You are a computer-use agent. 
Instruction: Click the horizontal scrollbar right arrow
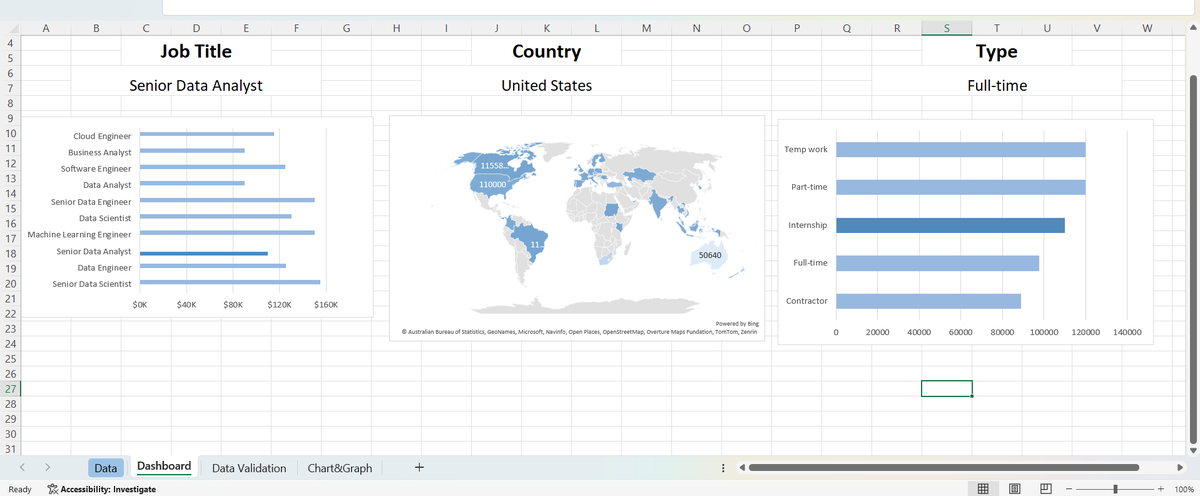pos(1178,467)
